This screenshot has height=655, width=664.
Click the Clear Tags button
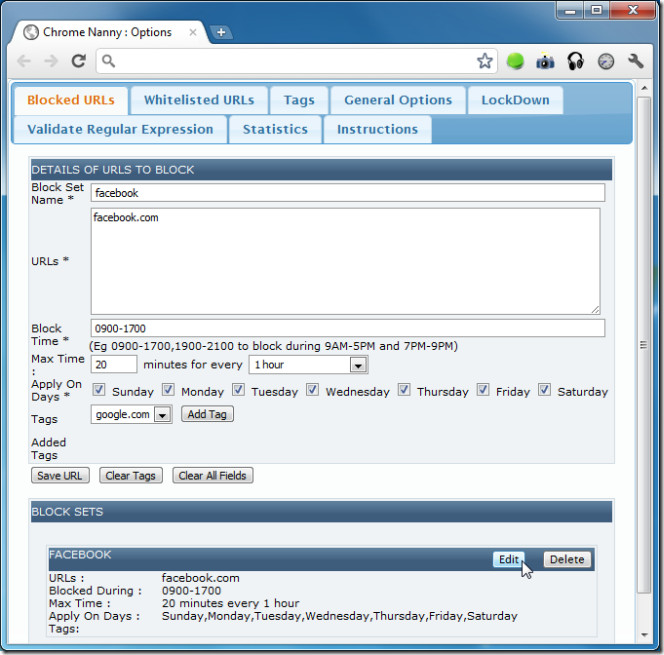tap(130, 475)
